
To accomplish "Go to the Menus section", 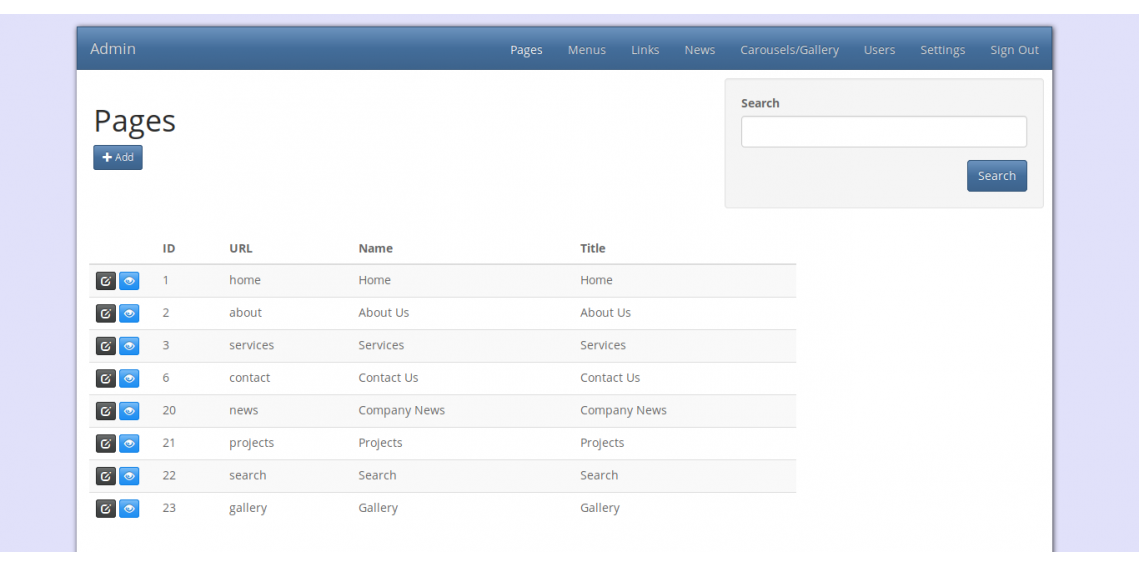I will 587,50.
